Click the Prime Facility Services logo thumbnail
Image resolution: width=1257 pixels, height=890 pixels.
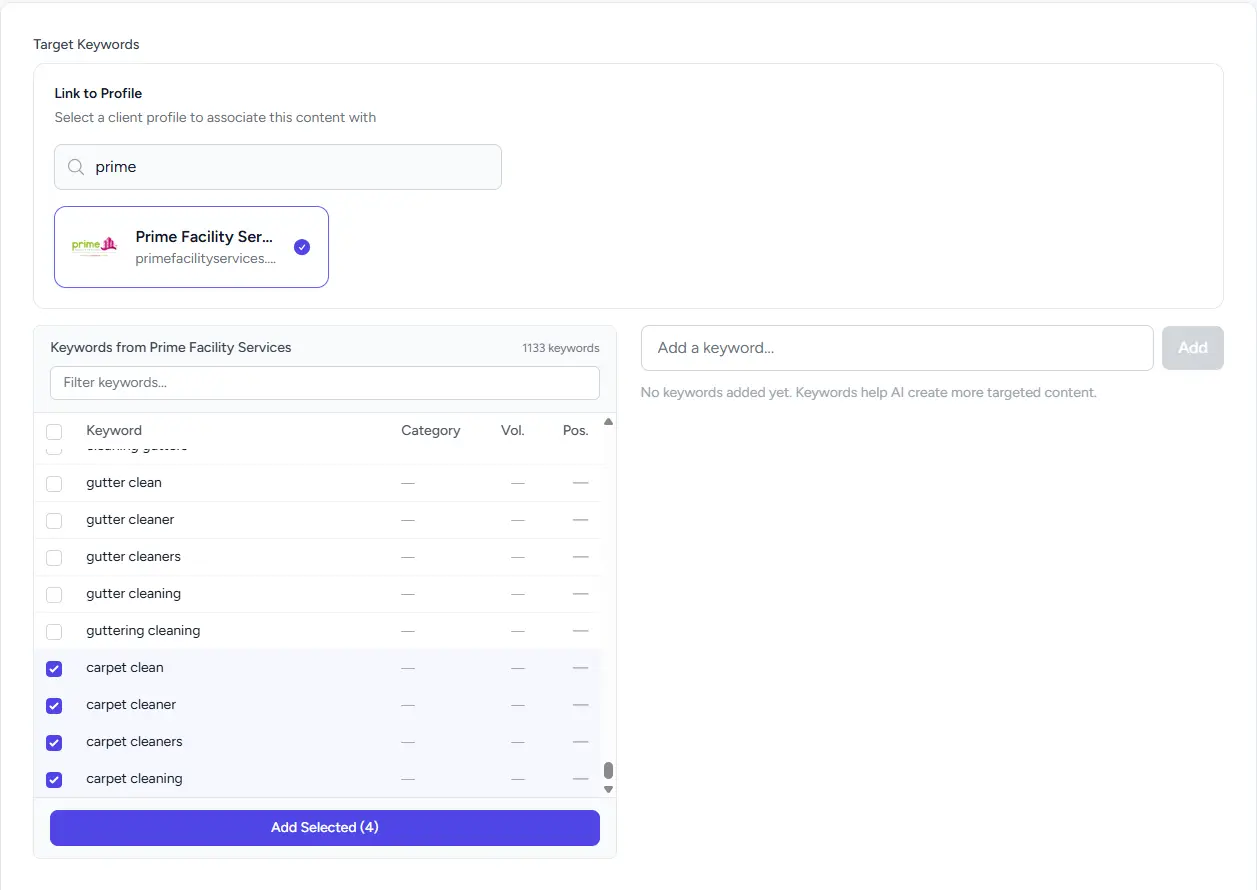click(95, 247)
